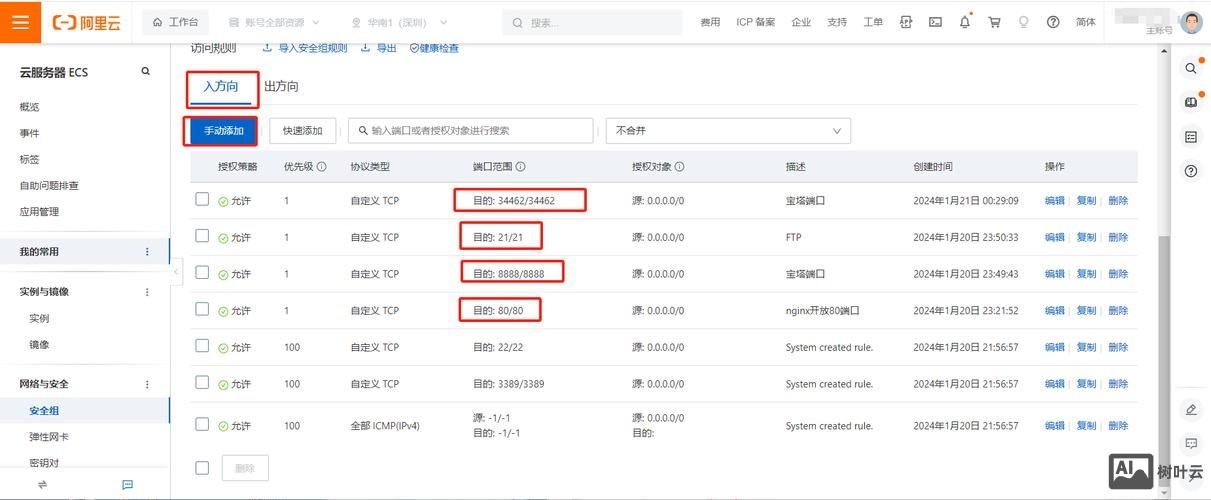
Task: Click the bottom 删除 bulk delete button
Action: click(245, 467)
